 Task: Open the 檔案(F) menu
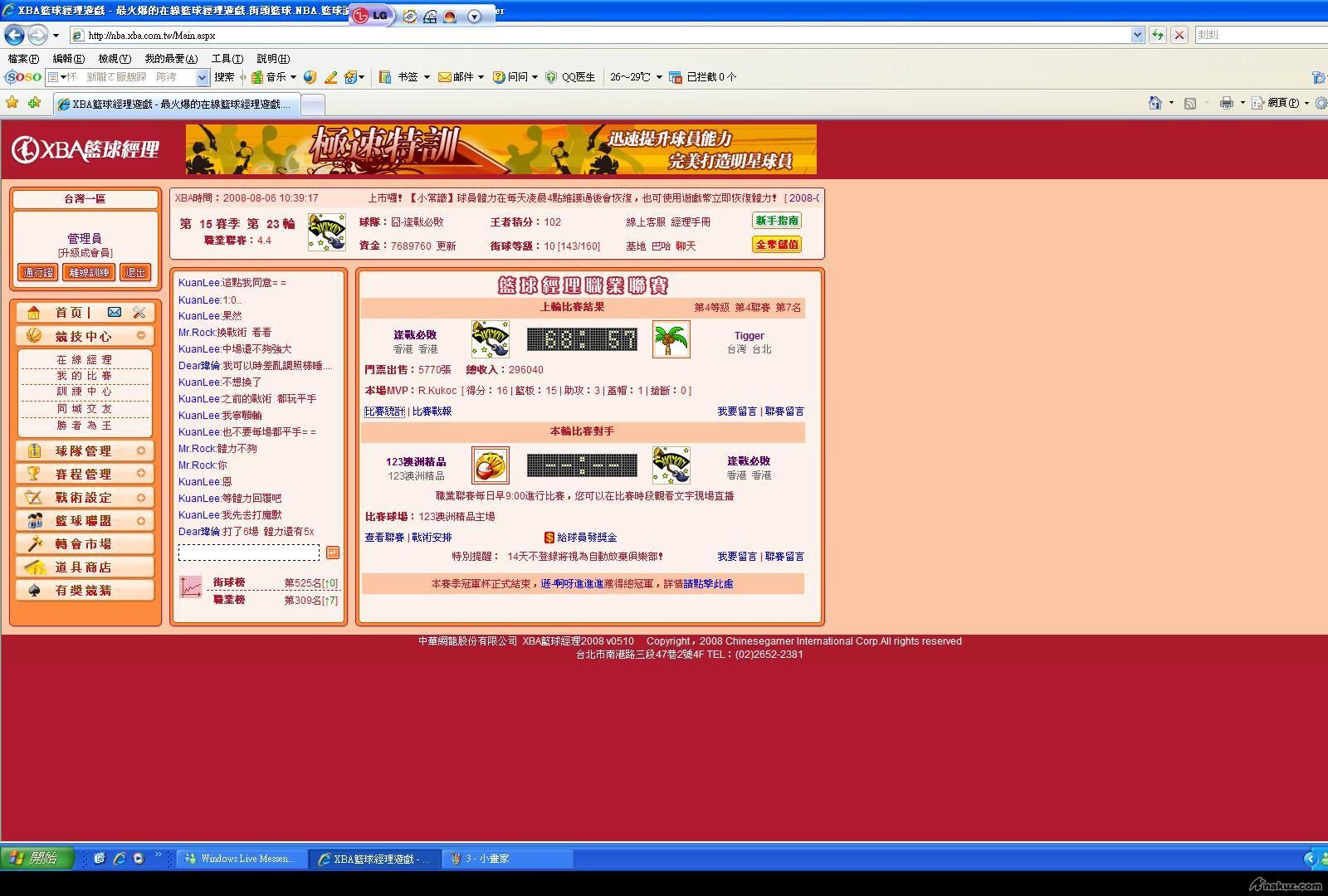[x=23, y=59]
